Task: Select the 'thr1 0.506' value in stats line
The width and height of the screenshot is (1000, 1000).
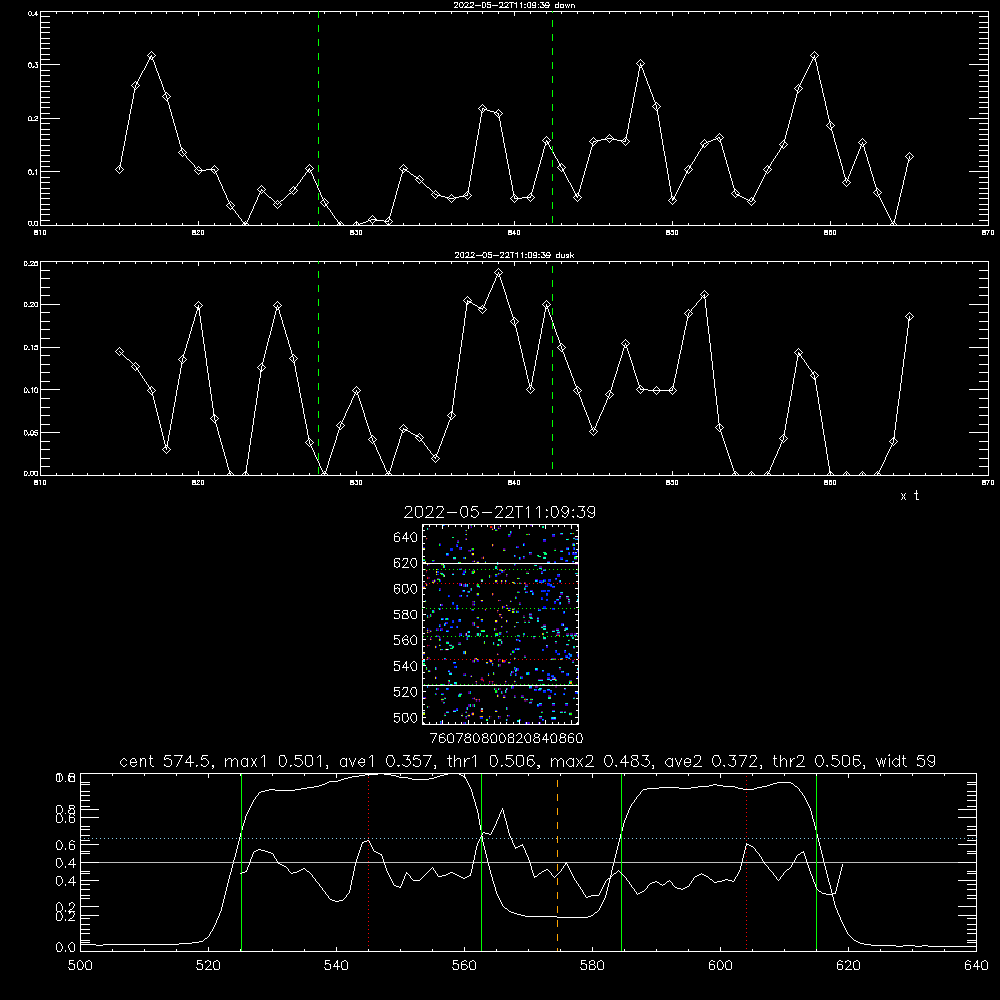Action: tap(490, 761)
